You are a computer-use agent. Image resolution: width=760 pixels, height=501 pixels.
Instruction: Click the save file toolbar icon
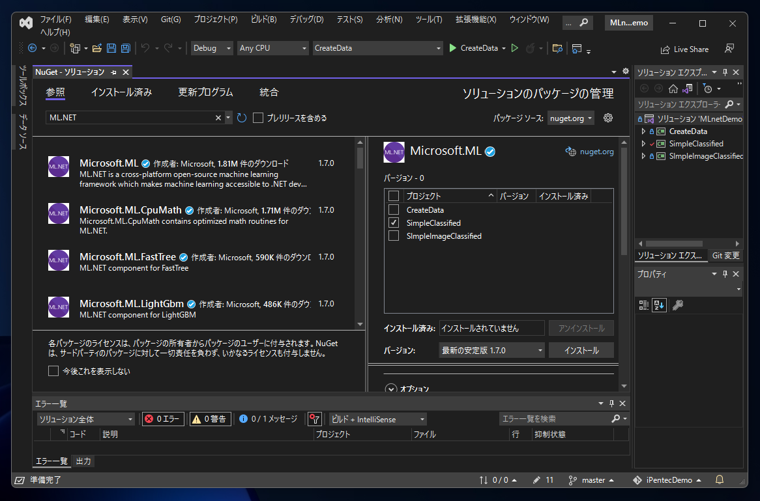coord(111,48)
